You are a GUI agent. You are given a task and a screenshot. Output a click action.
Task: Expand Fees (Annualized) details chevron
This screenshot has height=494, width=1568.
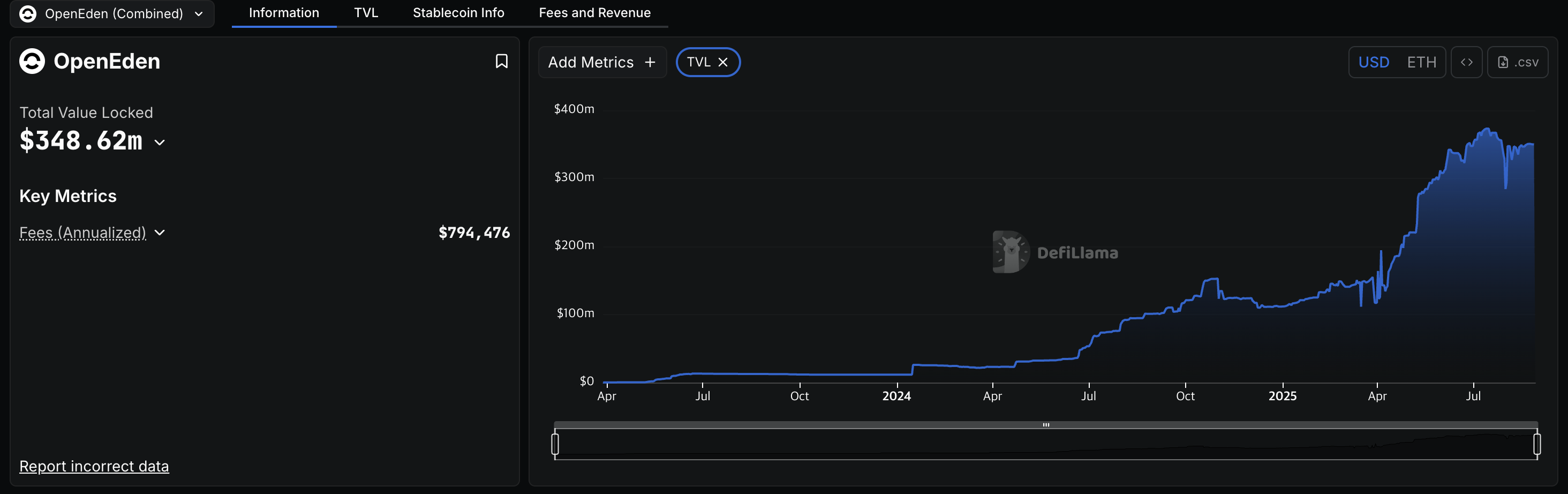pyautogui.click(x=160, y=233)
